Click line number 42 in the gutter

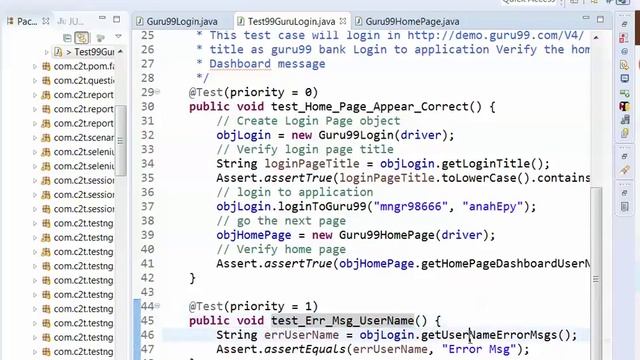click(147, 278)
